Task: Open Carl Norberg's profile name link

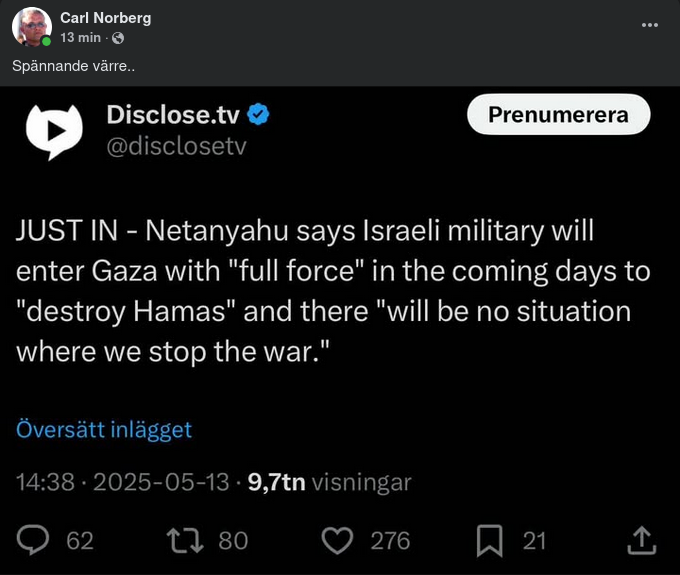Action: (106, 18)
